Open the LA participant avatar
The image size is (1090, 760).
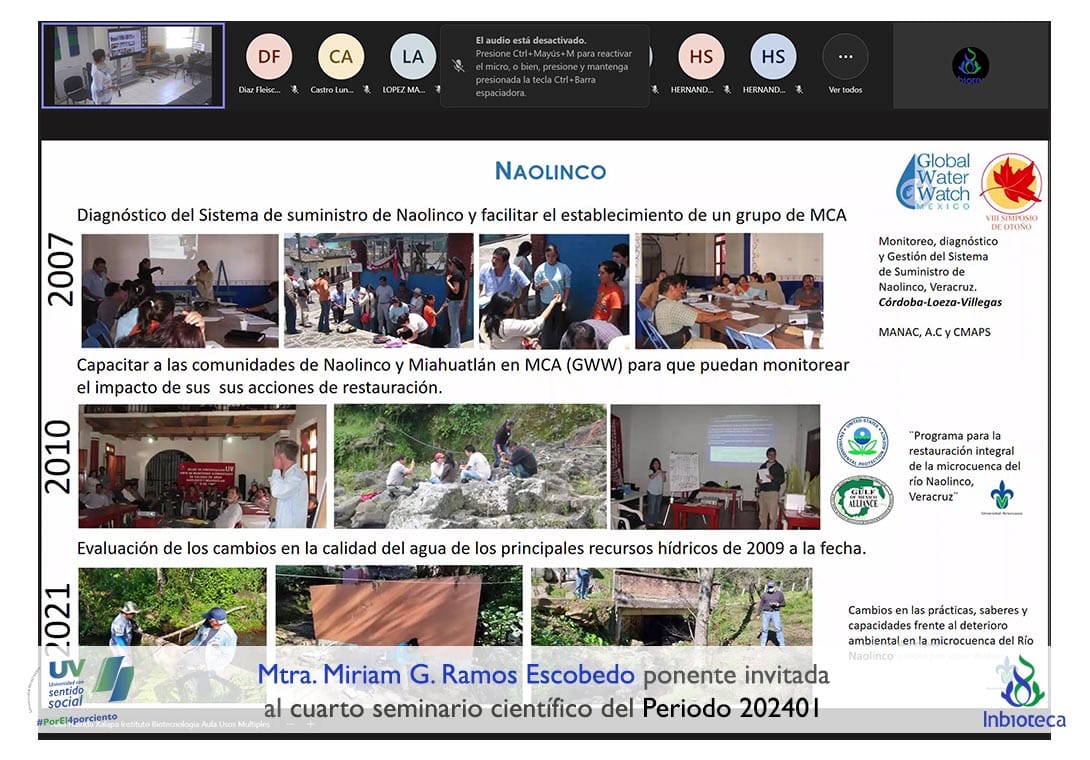(413, 57)
